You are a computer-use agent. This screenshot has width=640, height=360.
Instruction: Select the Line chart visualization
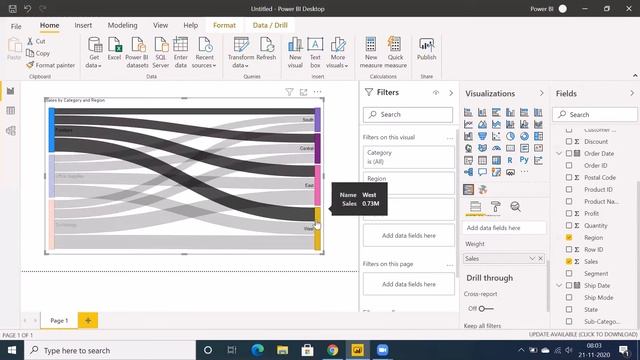(468, 124)
